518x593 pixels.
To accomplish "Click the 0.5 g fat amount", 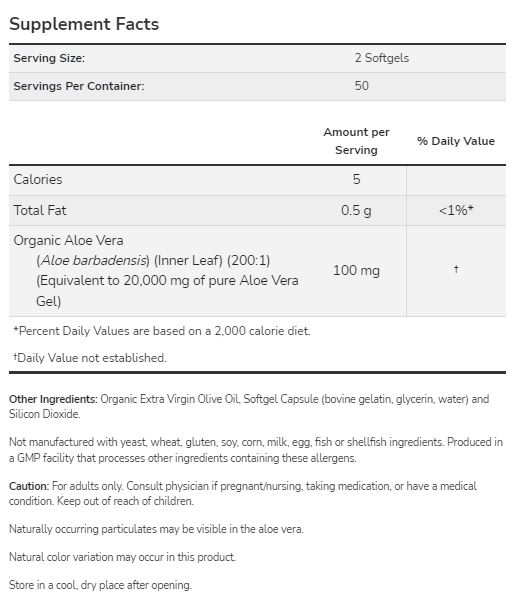I will pos(356,210).
